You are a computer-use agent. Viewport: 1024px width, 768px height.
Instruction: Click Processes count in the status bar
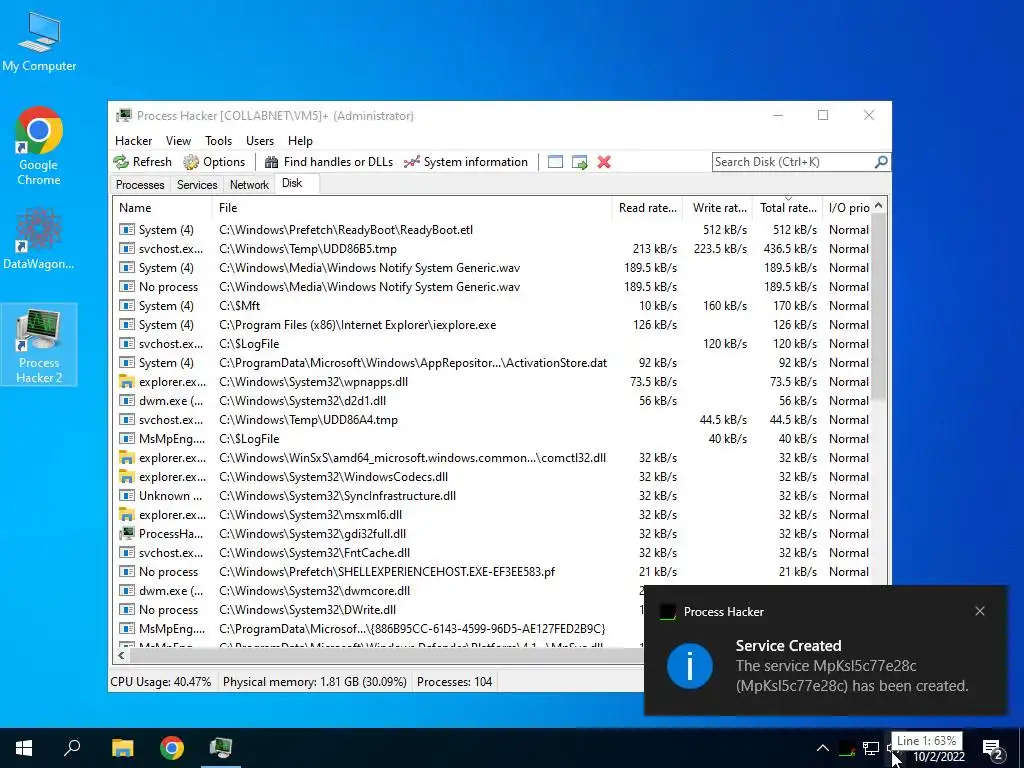point(455,682)
